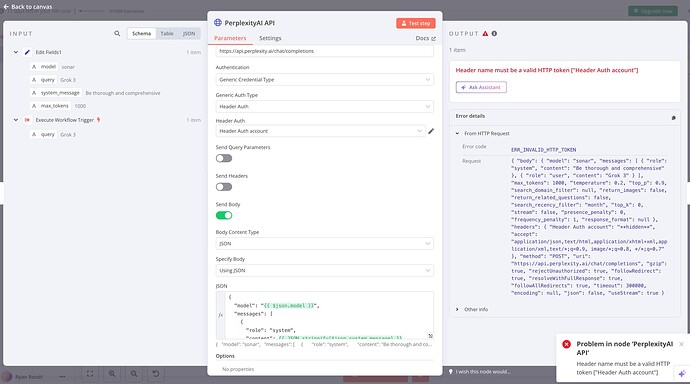Disable Send Body switch
690x384 pixels.
(224, 215)
